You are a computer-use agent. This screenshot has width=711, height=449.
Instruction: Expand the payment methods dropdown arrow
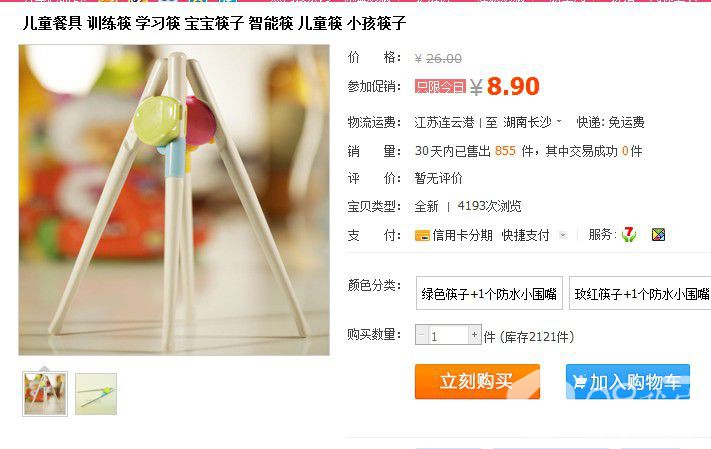point(563,235)
